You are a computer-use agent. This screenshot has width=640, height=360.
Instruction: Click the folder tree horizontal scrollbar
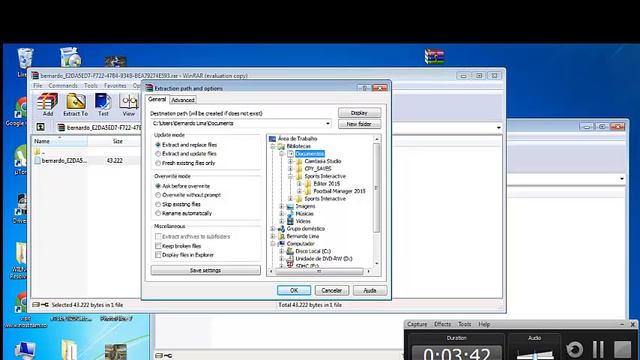coord(319,271)
